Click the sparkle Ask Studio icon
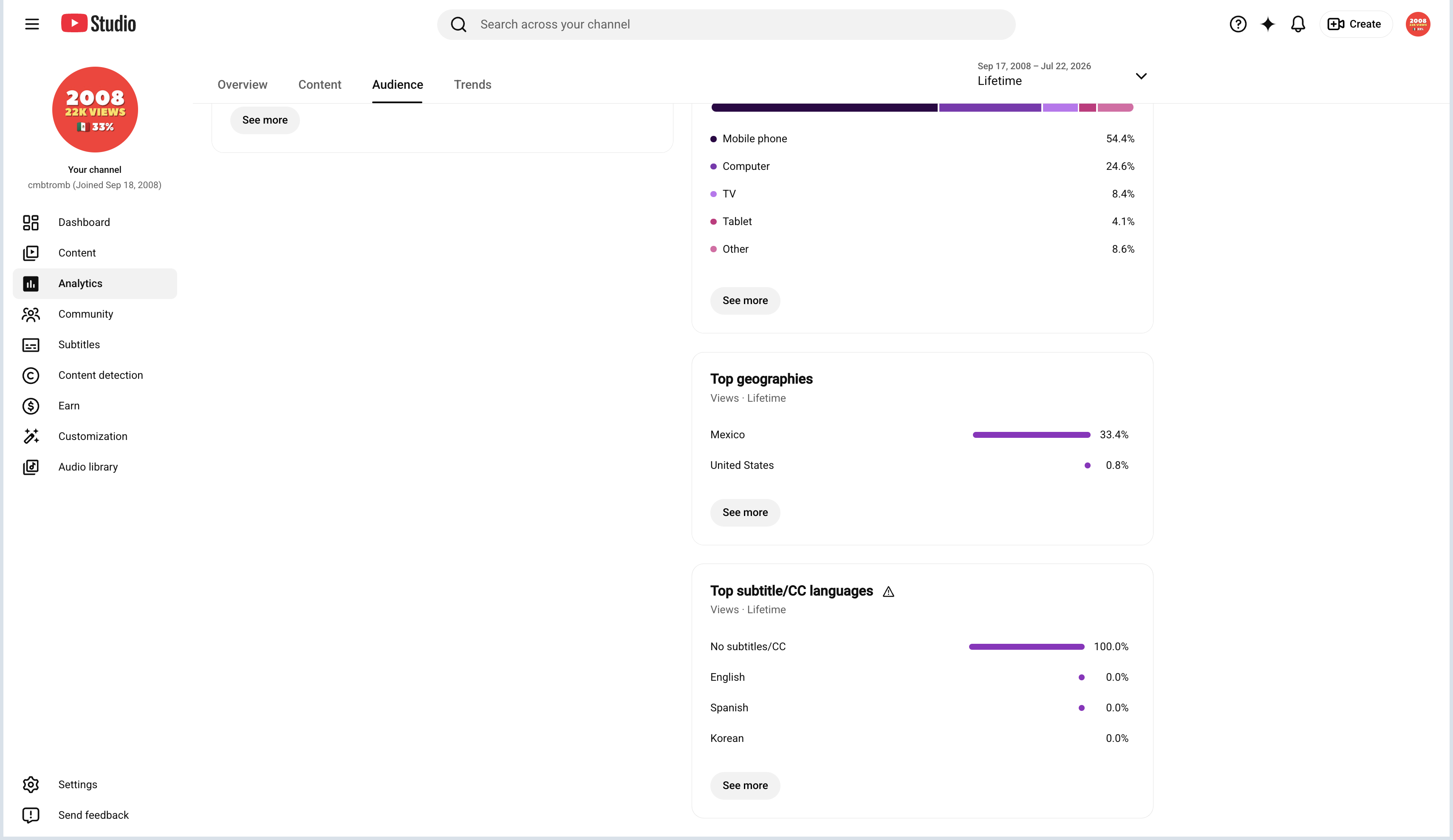1453x840 pixels. click(x=1268, y=24)
